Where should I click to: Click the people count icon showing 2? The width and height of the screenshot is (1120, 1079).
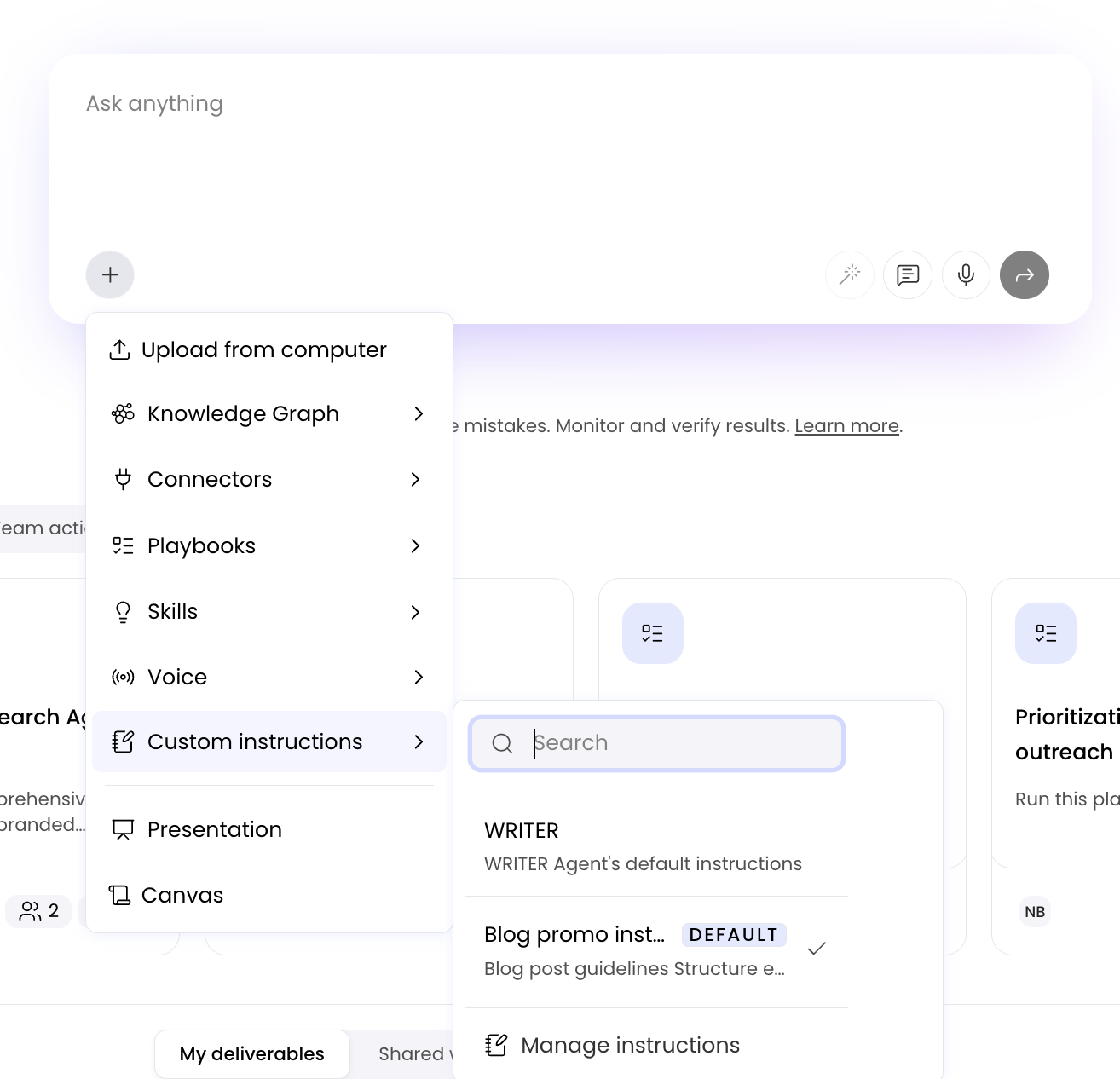click(x=31, y=911)
